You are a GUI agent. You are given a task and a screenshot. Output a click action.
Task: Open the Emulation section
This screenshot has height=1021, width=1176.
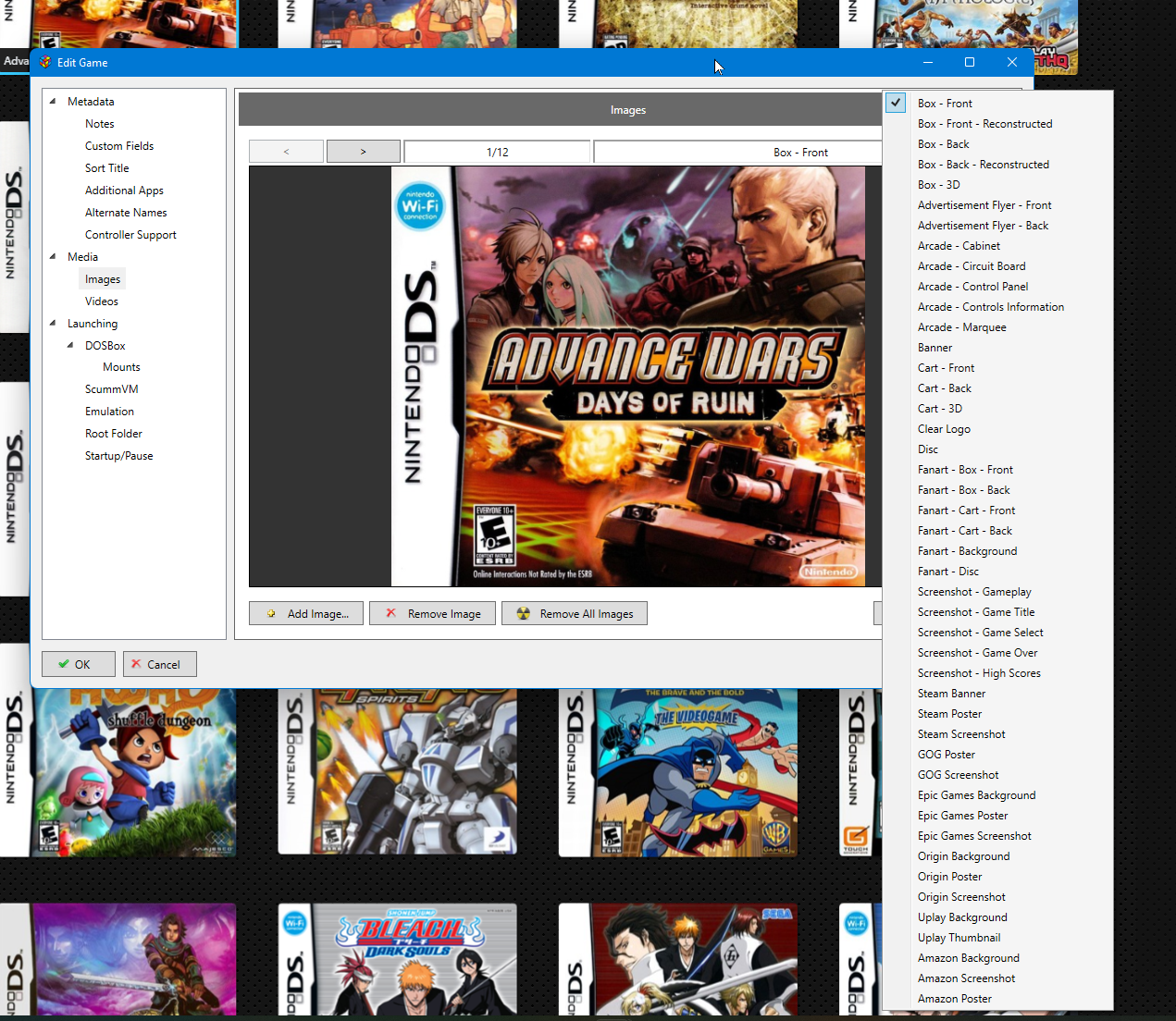(x=109, y=412)
